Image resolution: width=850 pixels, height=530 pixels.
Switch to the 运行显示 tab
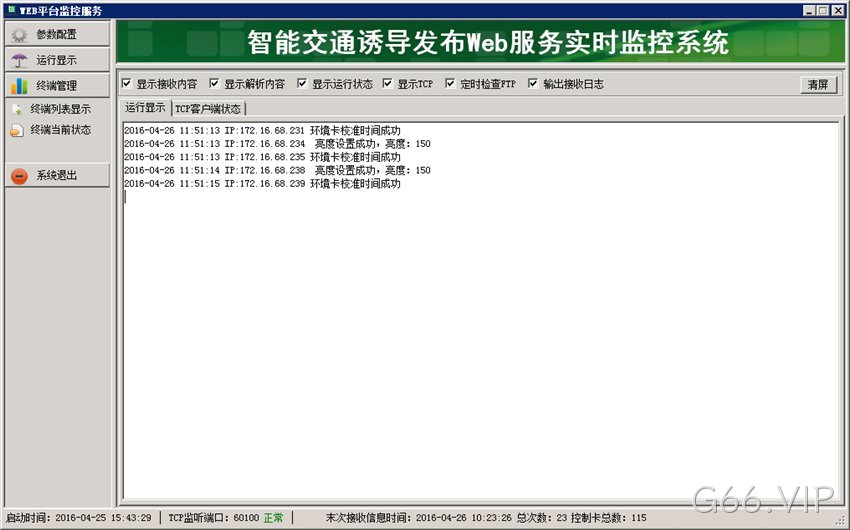[x=145, y=107]
